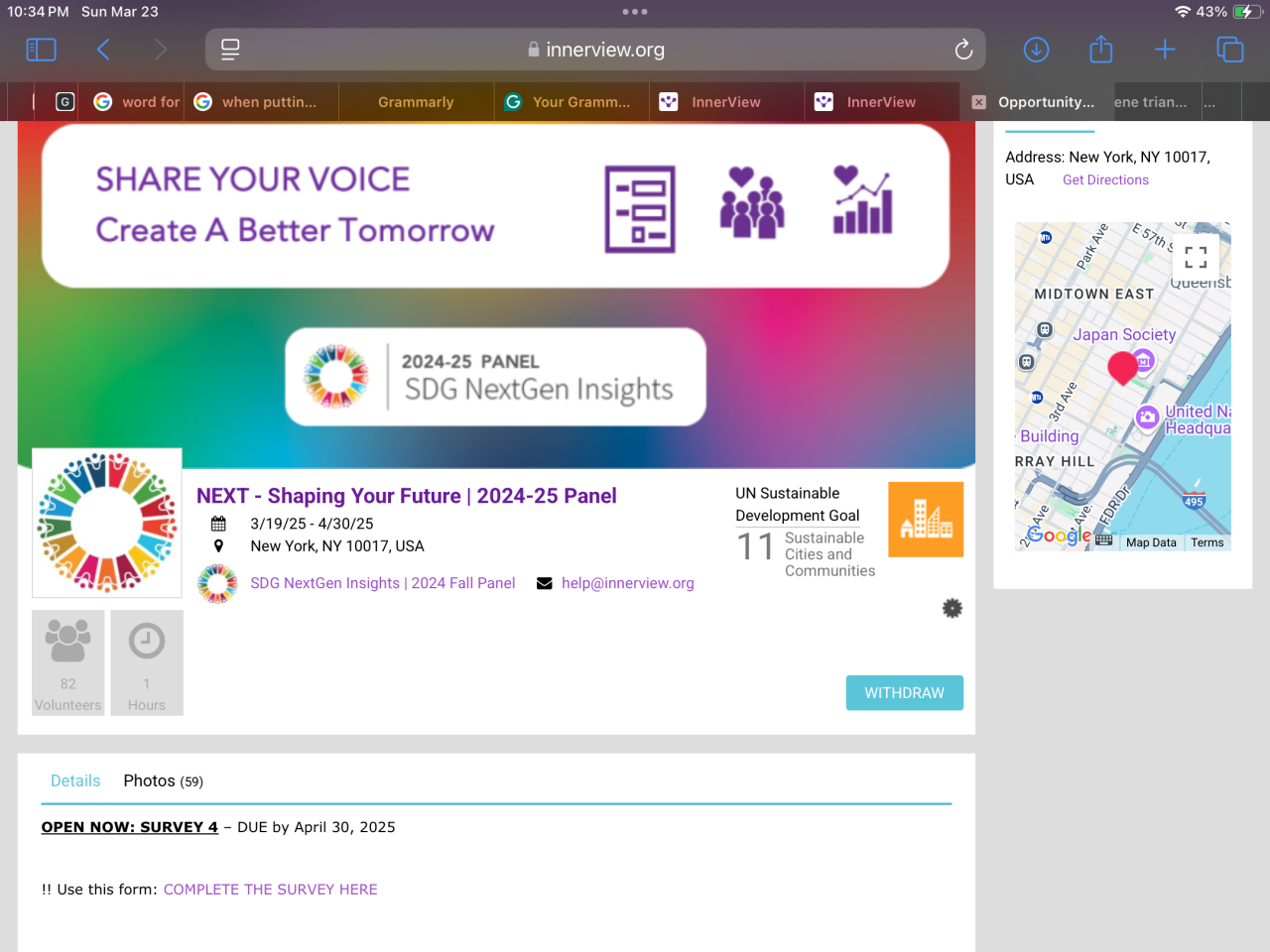Open the NEXT - Shaping Your Future title
Viewport: 1270px width, 952px height.
[x=406, y=496]
